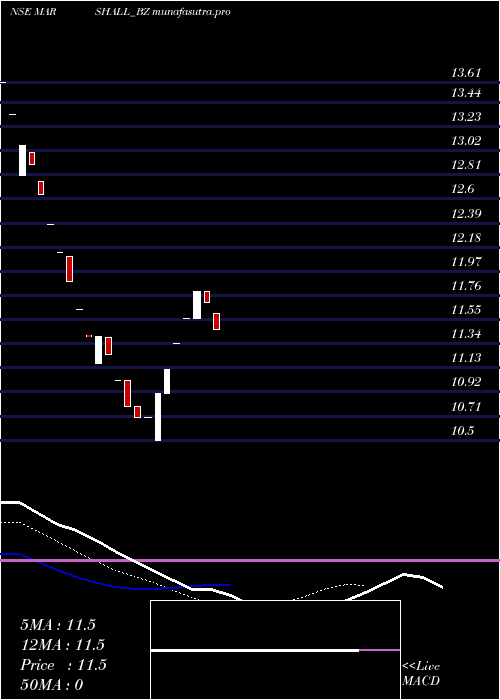Click the 10.71 price axis label
Viewport: 500px width, 700px height.
(466, 407)
